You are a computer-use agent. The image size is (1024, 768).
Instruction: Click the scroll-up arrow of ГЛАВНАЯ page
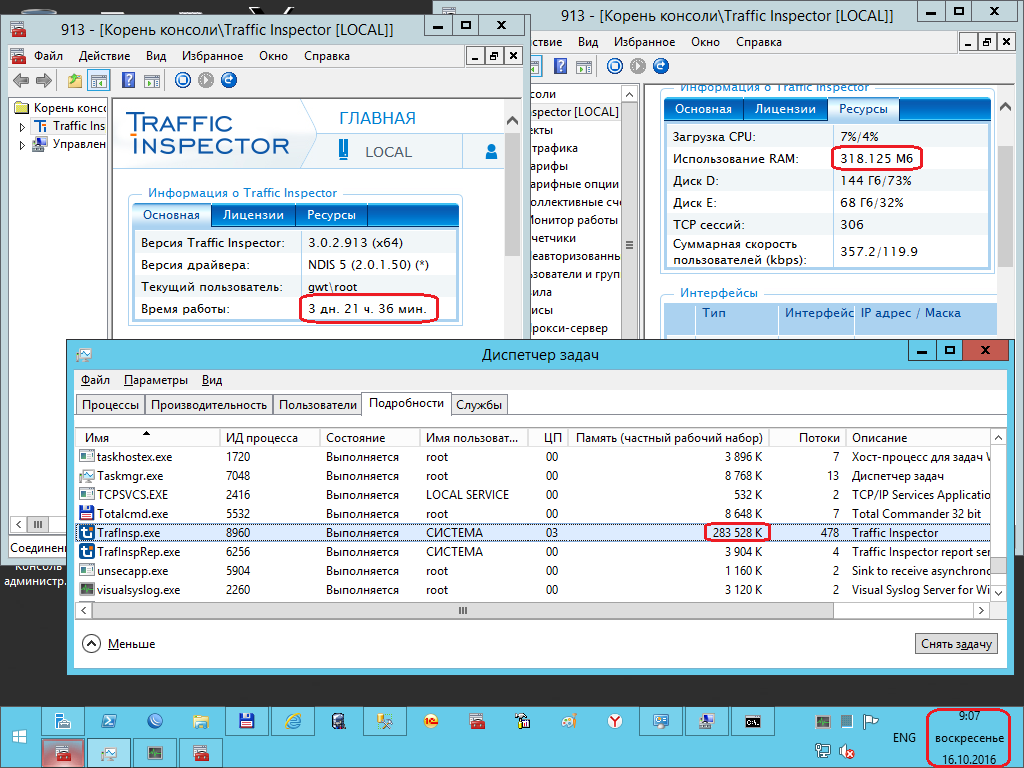click(x=513, y=121)
